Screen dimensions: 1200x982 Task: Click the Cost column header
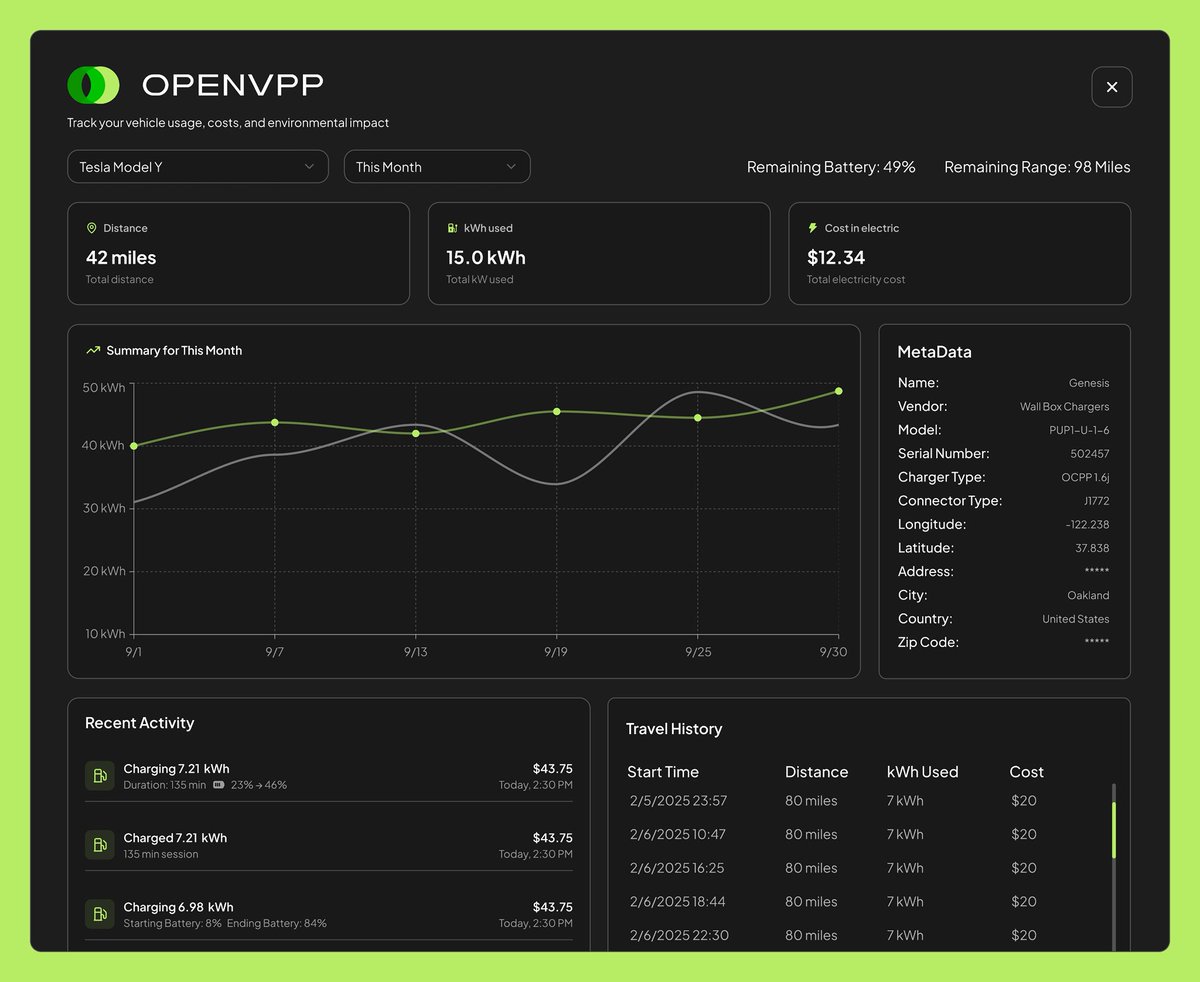click(x=1026, y=772)
